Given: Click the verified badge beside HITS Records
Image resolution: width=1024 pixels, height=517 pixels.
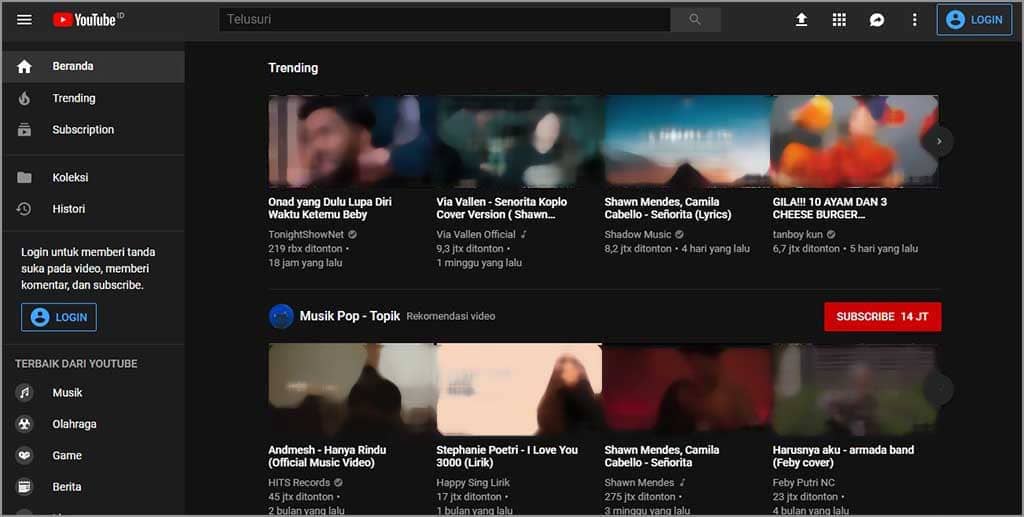Looking at the screenshot, I should point(338,482).
